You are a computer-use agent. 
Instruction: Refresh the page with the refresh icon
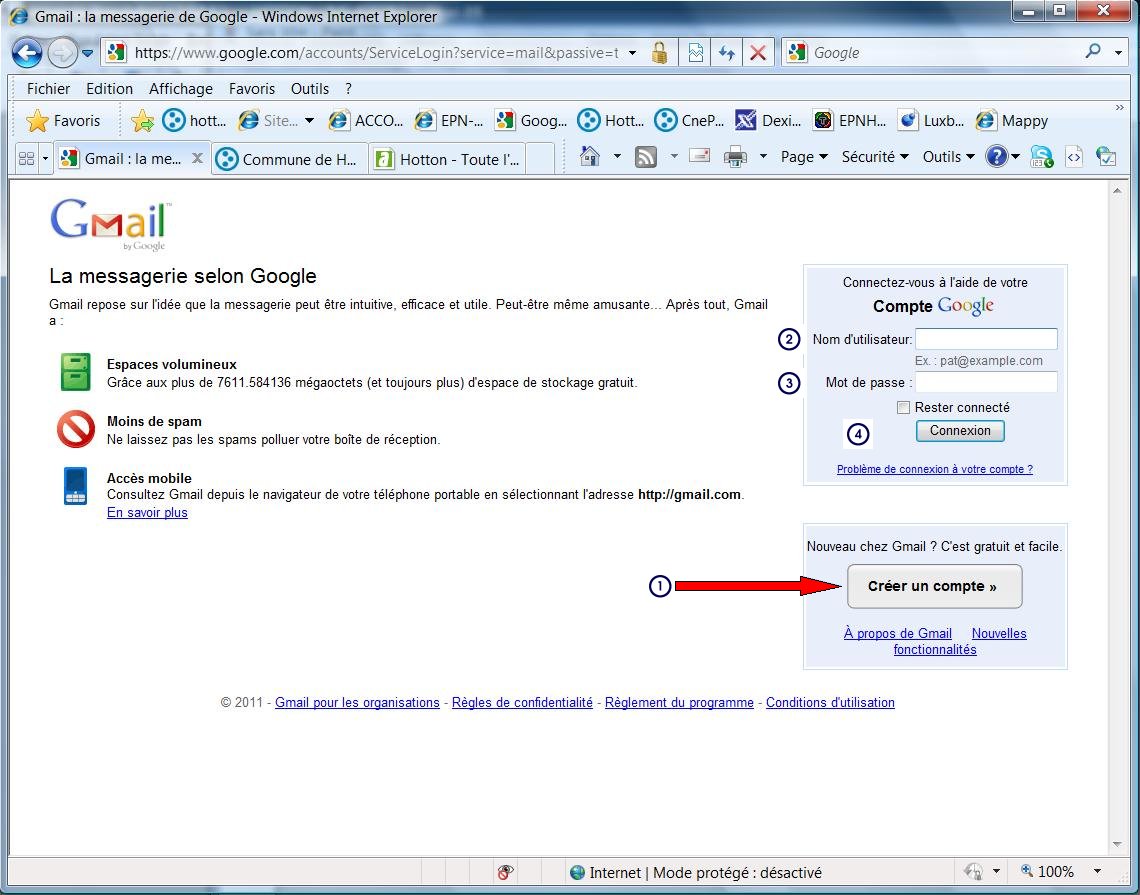click(726, 52)
